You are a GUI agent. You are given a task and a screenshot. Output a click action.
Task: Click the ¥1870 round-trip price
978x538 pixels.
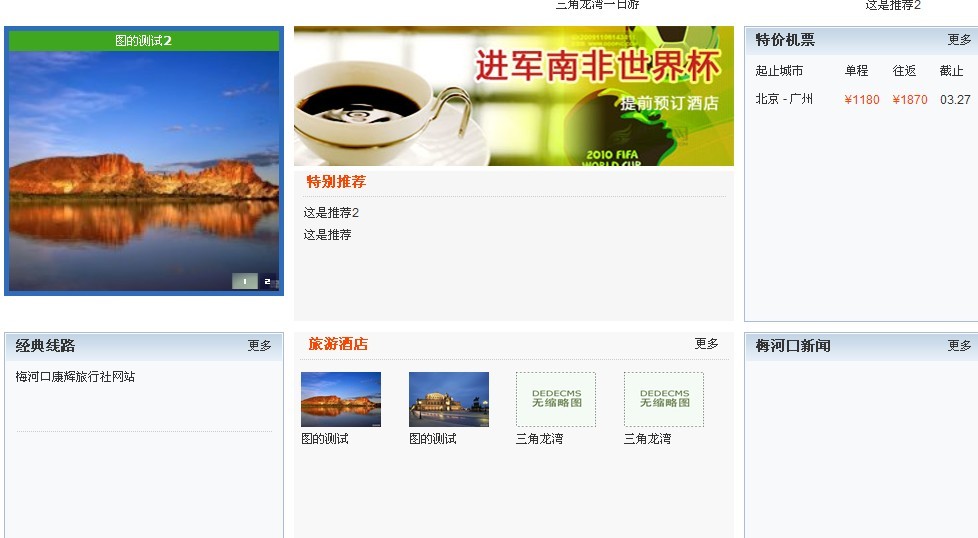coord(910,100)
